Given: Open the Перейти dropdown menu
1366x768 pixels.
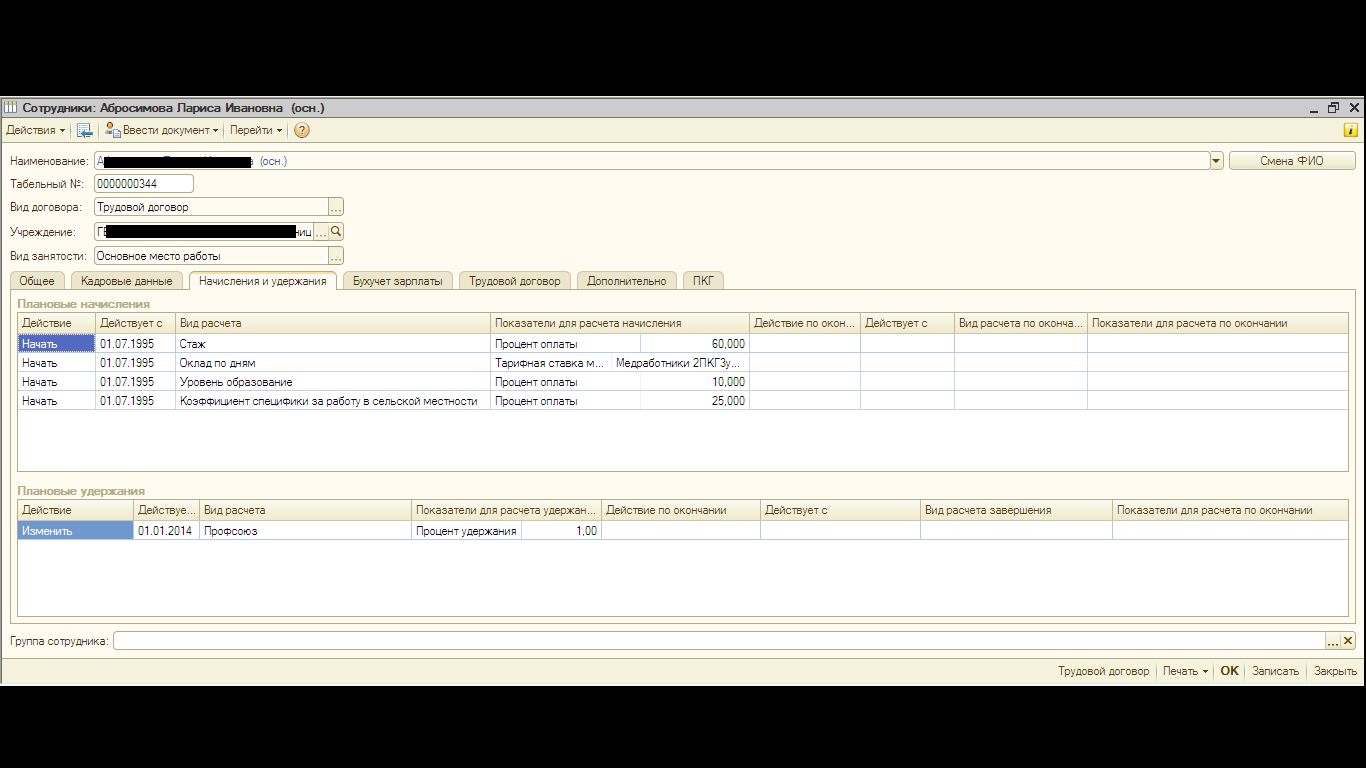Looking at the screenshot, I should pos(256,130).
